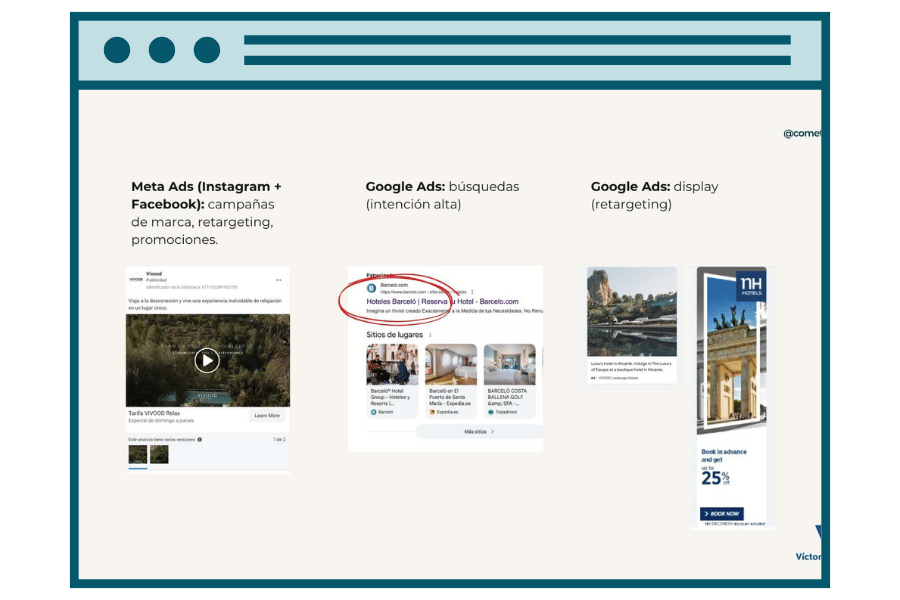Click the '1 de 2' version counter
This screenshot has height=600, width=900.
coord(279,440)
